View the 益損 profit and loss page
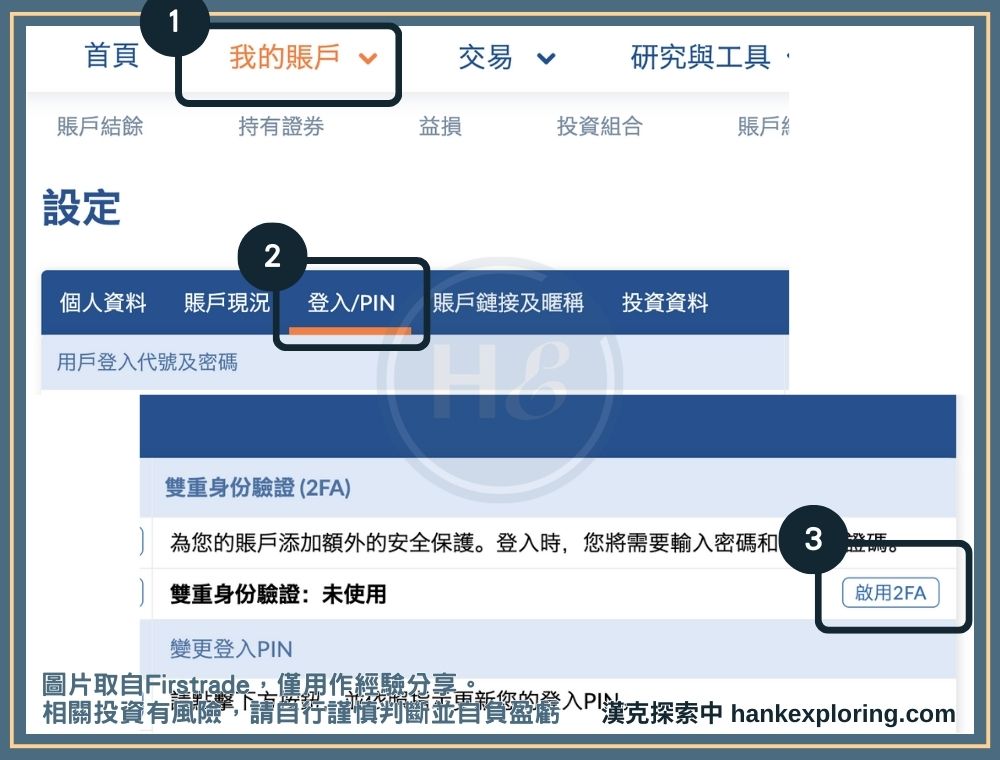This screenshot has width=1000, height=760. coord(440,126)
